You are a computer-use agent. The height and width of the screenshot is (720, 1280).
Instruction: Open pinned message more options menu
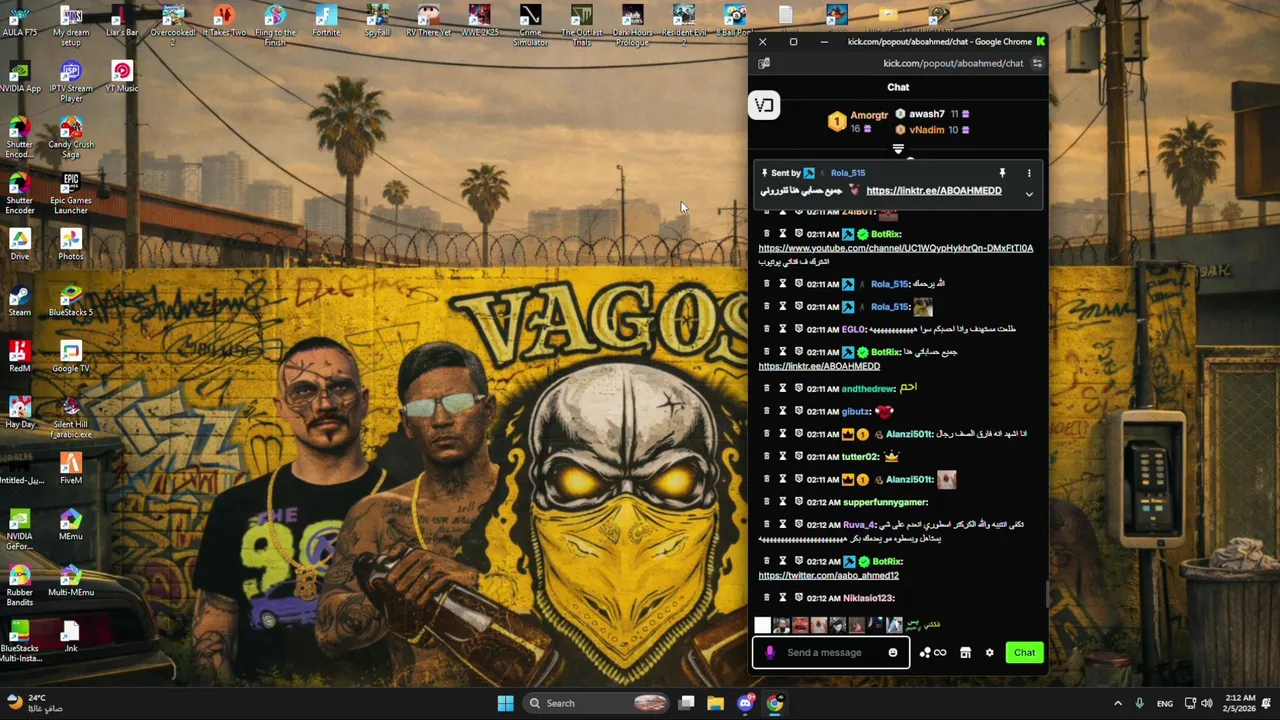[1029, 173]
